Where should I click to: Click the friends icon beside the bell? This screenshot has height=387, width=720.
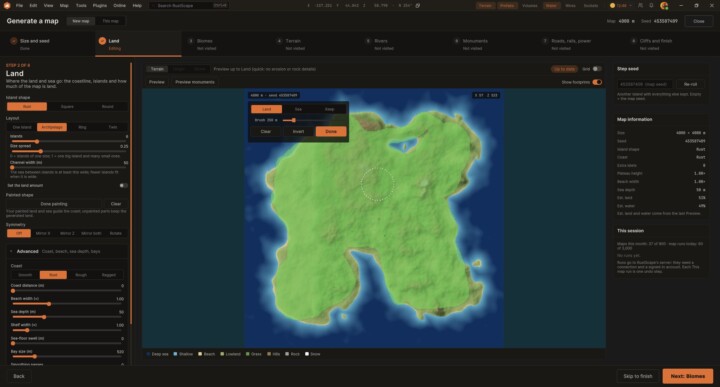click(x=640, y=6)
